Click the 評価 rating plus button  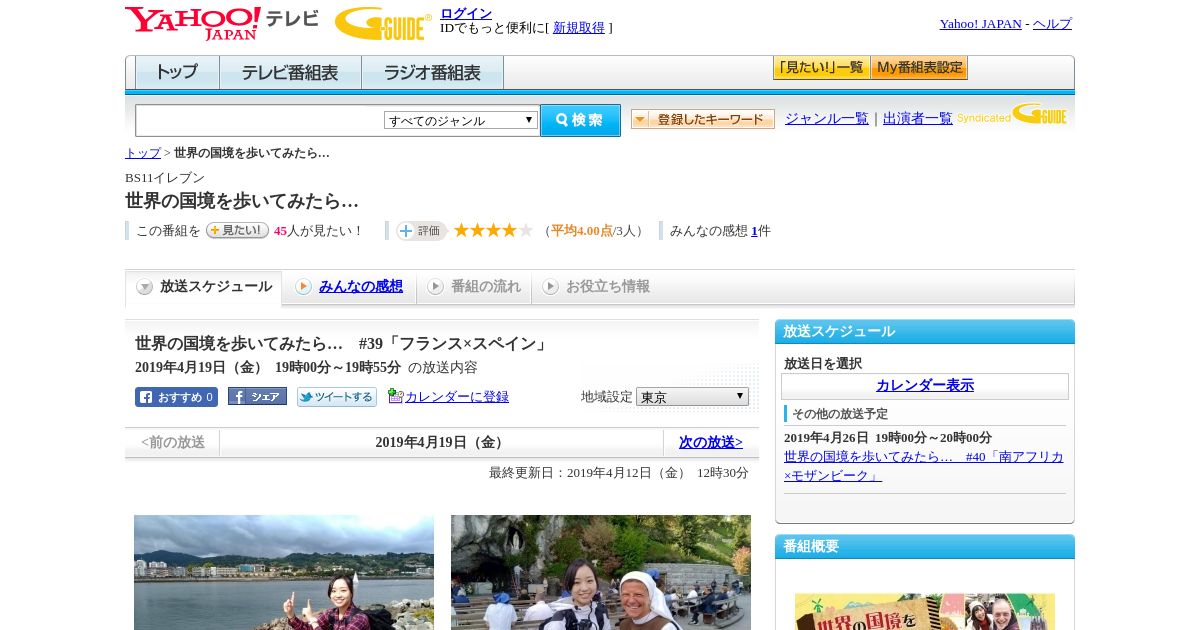(421, 231)
